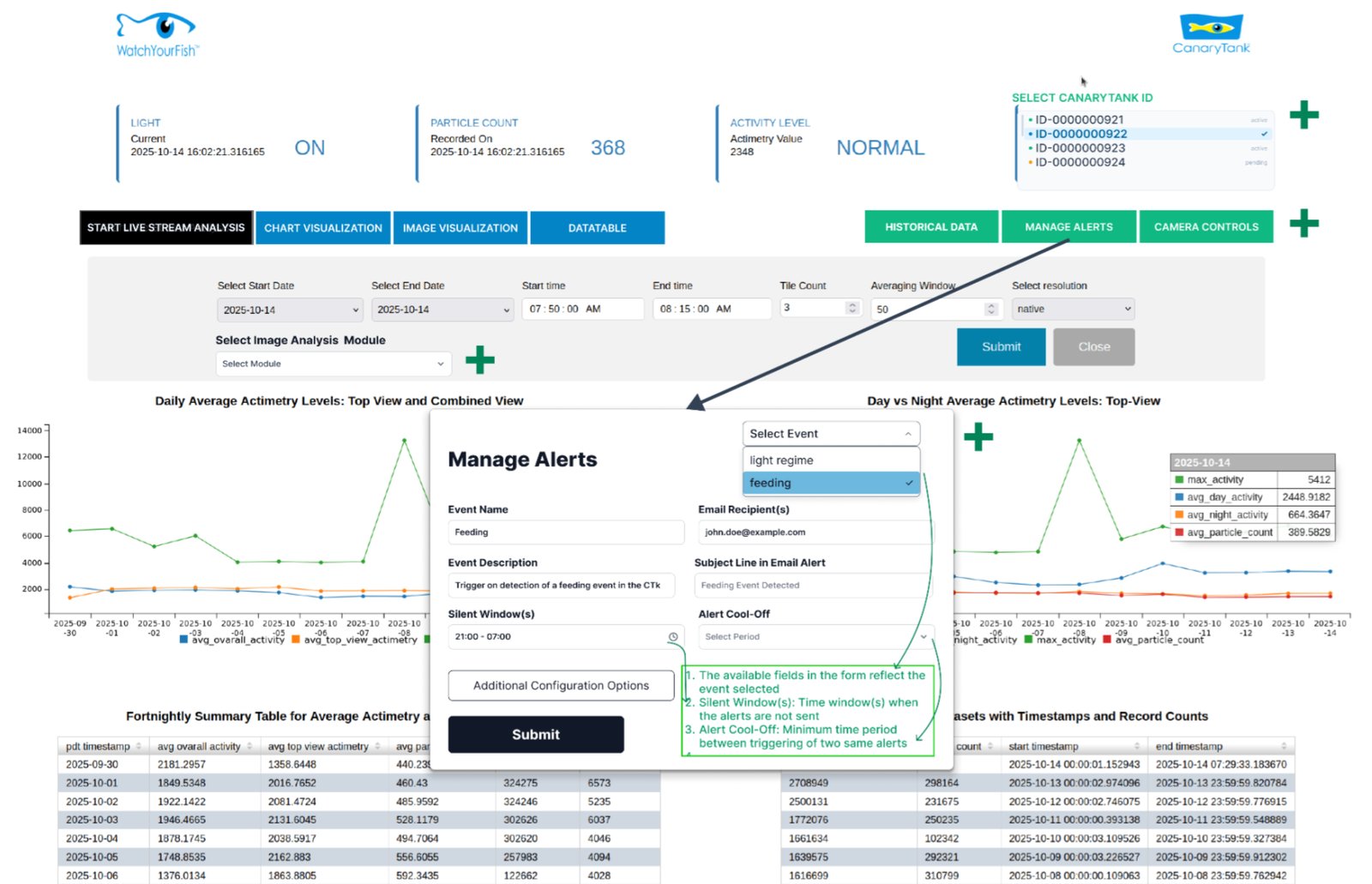Open the Historical Data tab
Image resolution: width=1372 pixels, height=884 pixels.
click(931, 227)
